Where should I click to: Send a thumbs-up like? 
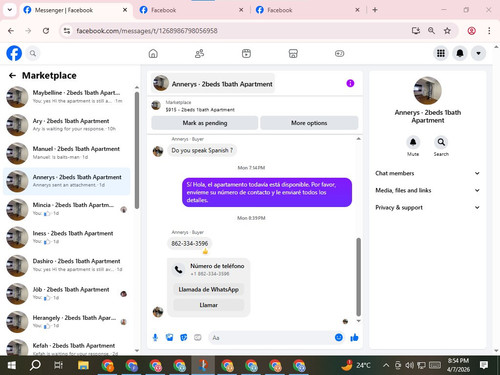[354, 338]
